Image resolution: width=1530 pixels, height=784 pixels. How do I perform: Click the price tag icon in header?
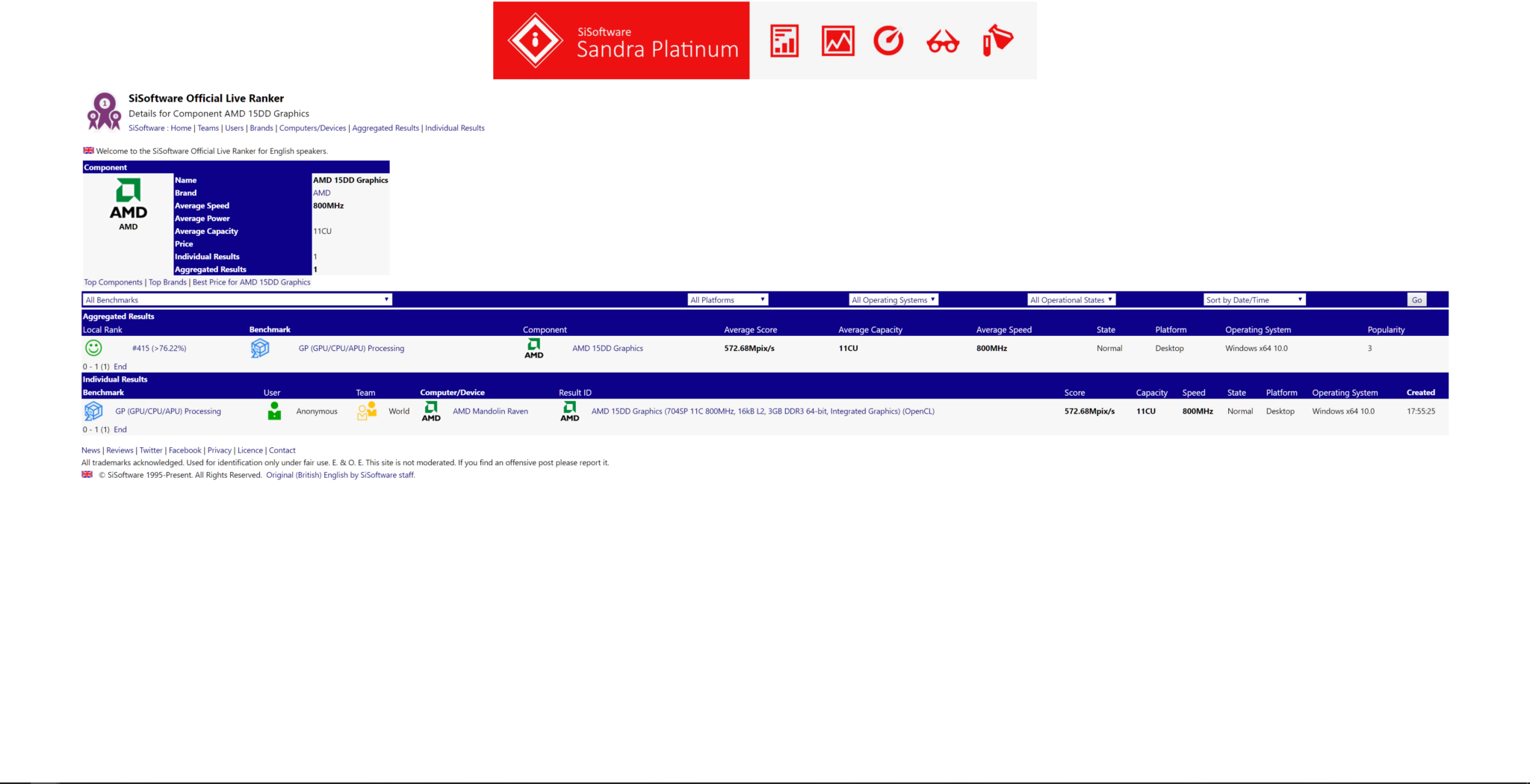pyautogui.click(x=997, y=40)
